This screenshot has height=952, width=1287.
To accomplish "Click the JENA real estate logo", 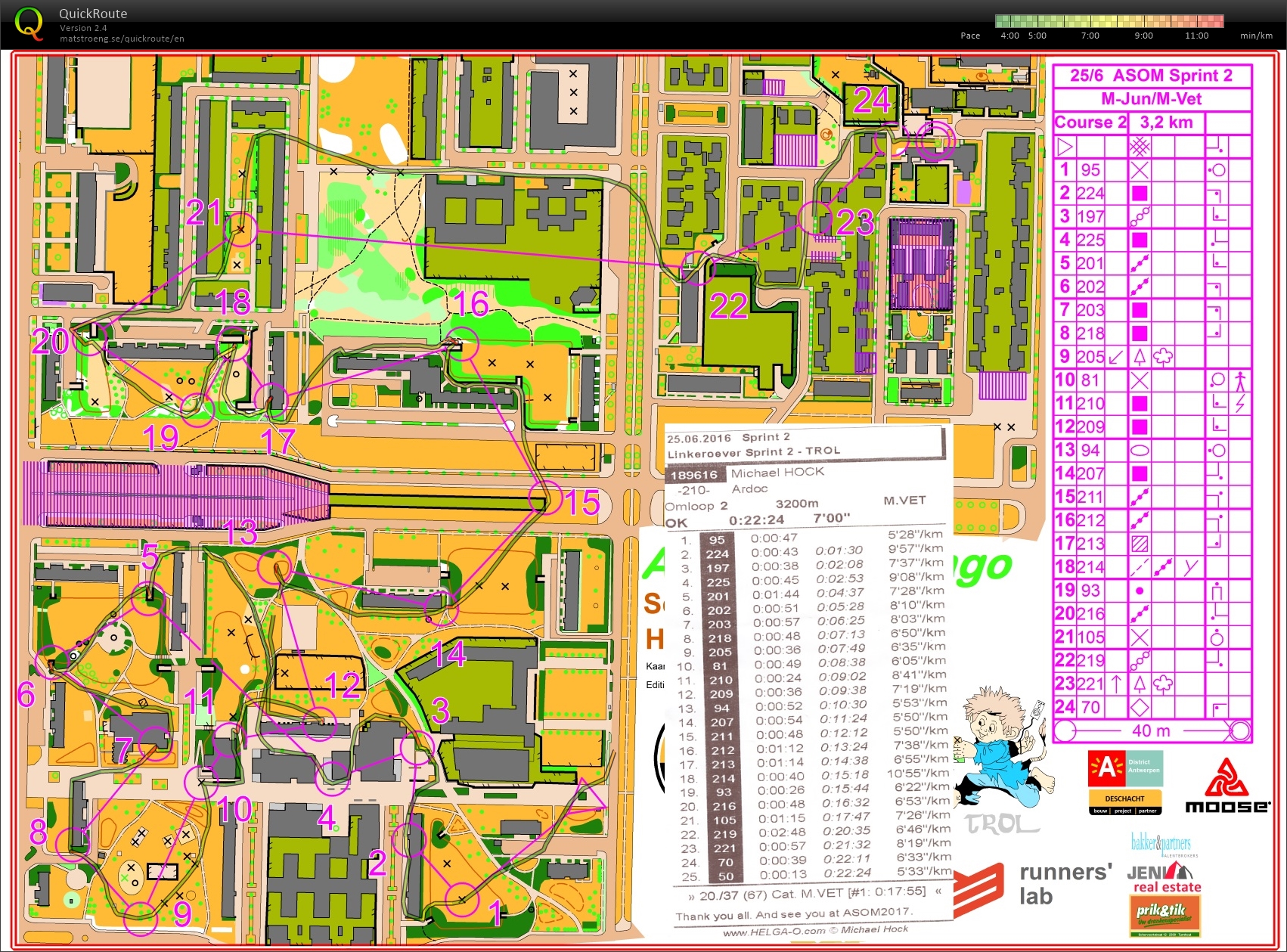I will click(1165, 879).
